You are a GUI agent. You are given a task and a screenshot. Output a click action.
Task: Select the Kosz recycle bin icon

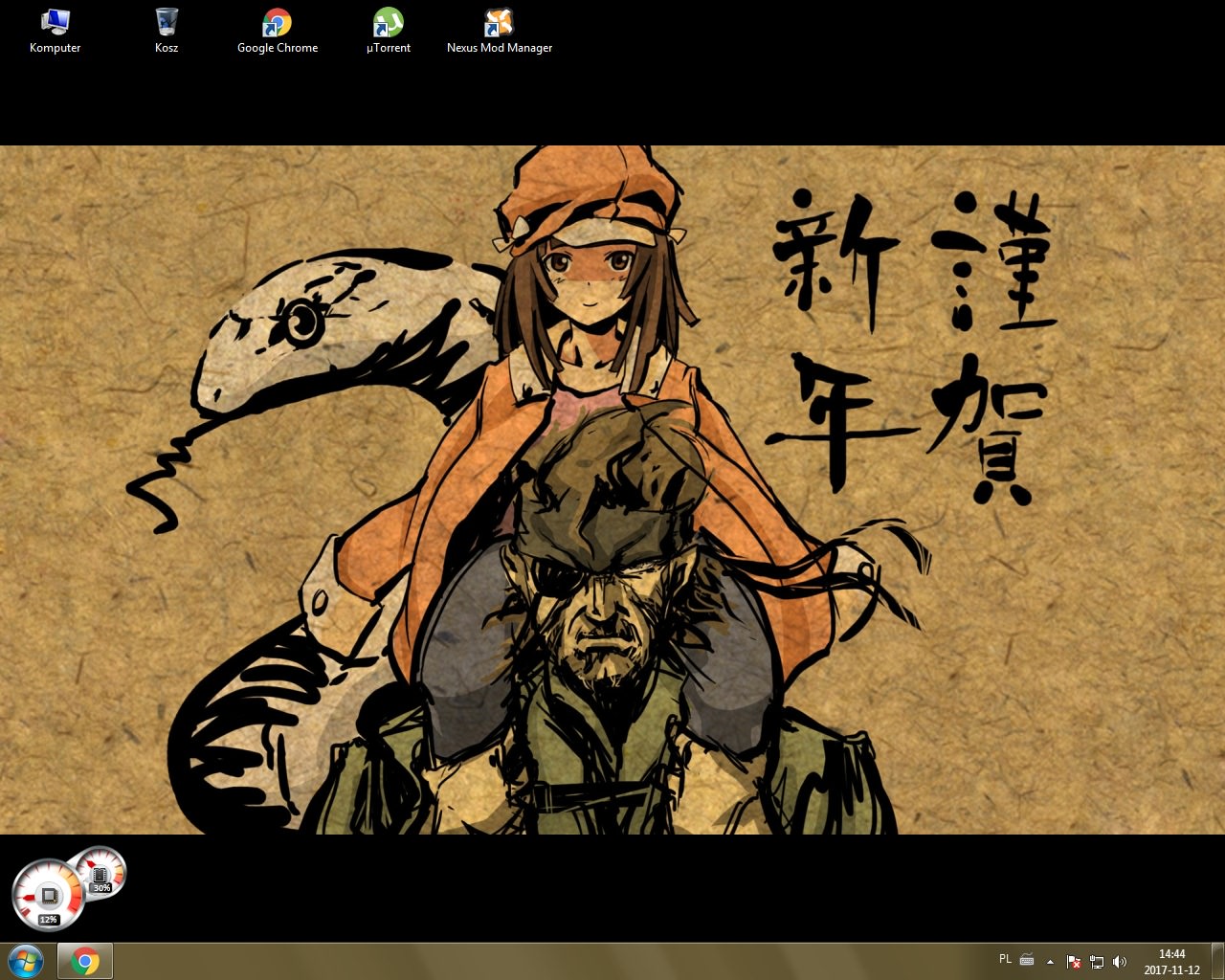[x=167, y=31]
